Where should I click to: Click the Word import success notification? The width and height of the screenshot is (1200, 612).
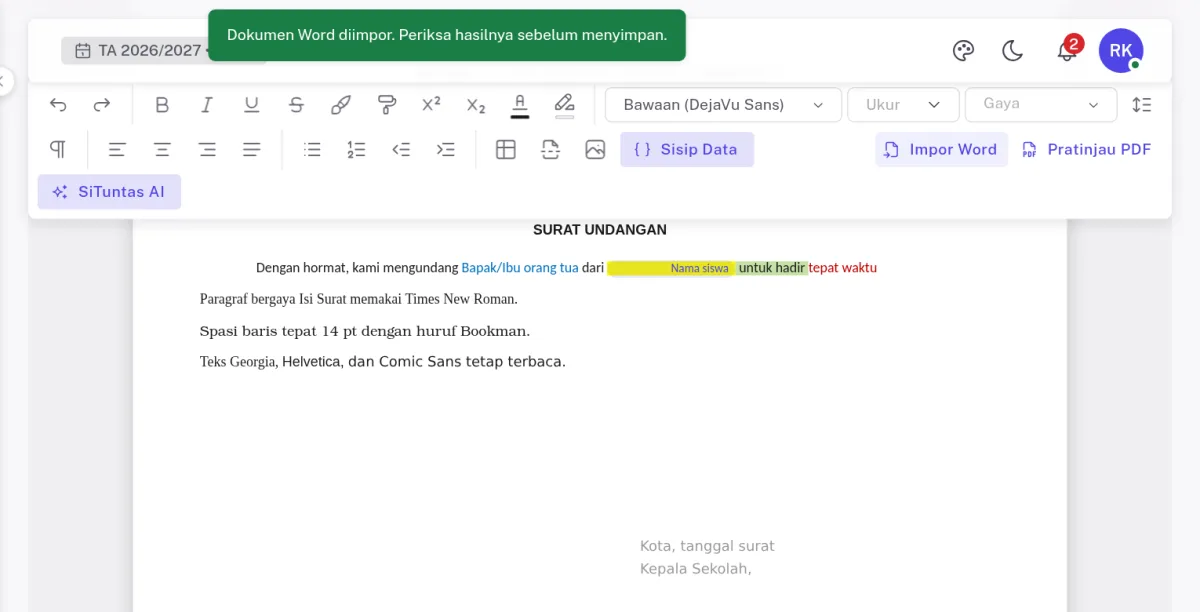(447, 35)
